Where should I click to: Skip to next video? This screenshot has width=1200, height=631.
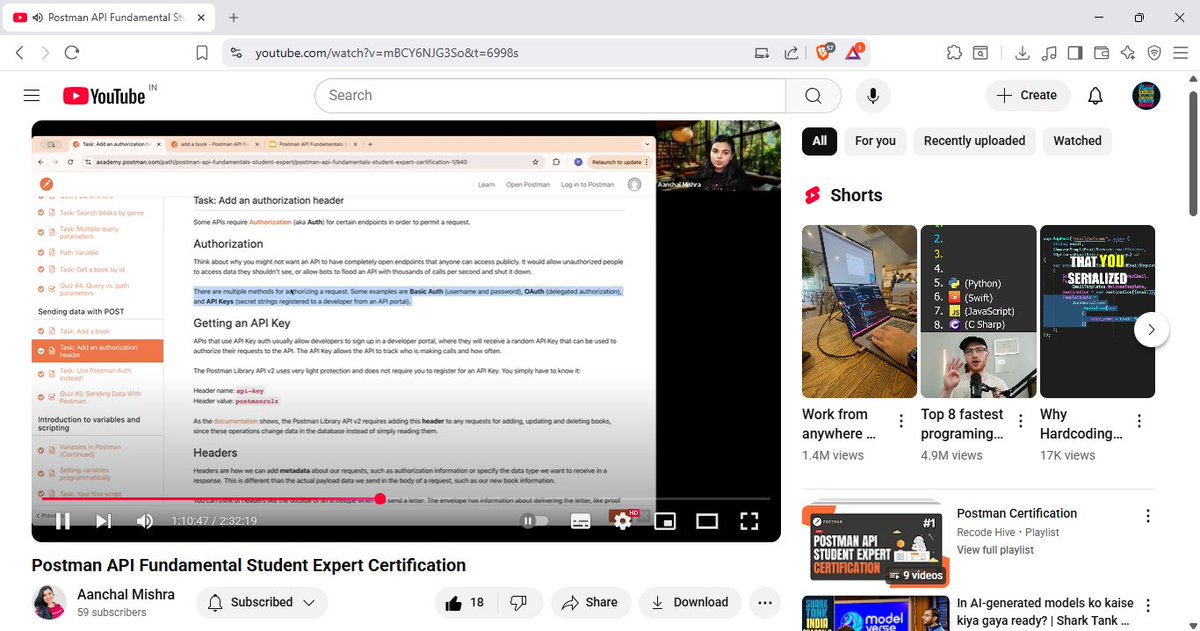pos(103,521)
